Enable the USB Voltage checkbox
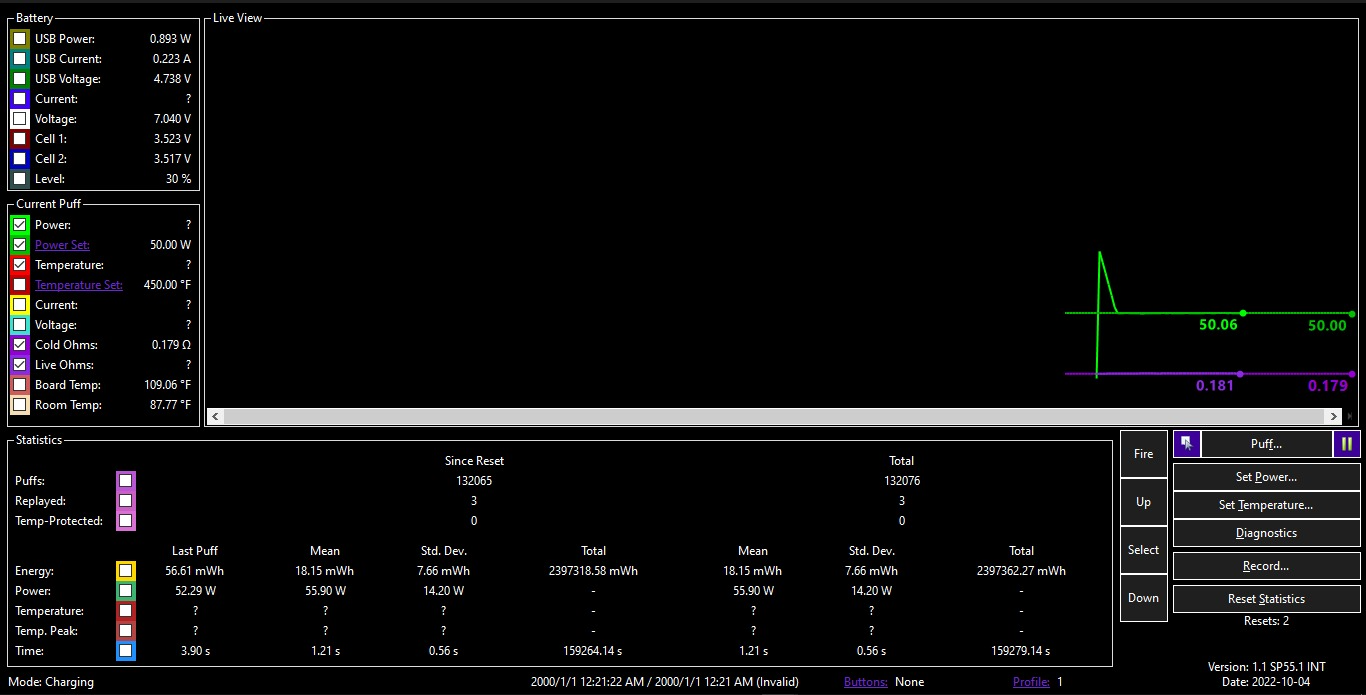 [x=19, y=79]
